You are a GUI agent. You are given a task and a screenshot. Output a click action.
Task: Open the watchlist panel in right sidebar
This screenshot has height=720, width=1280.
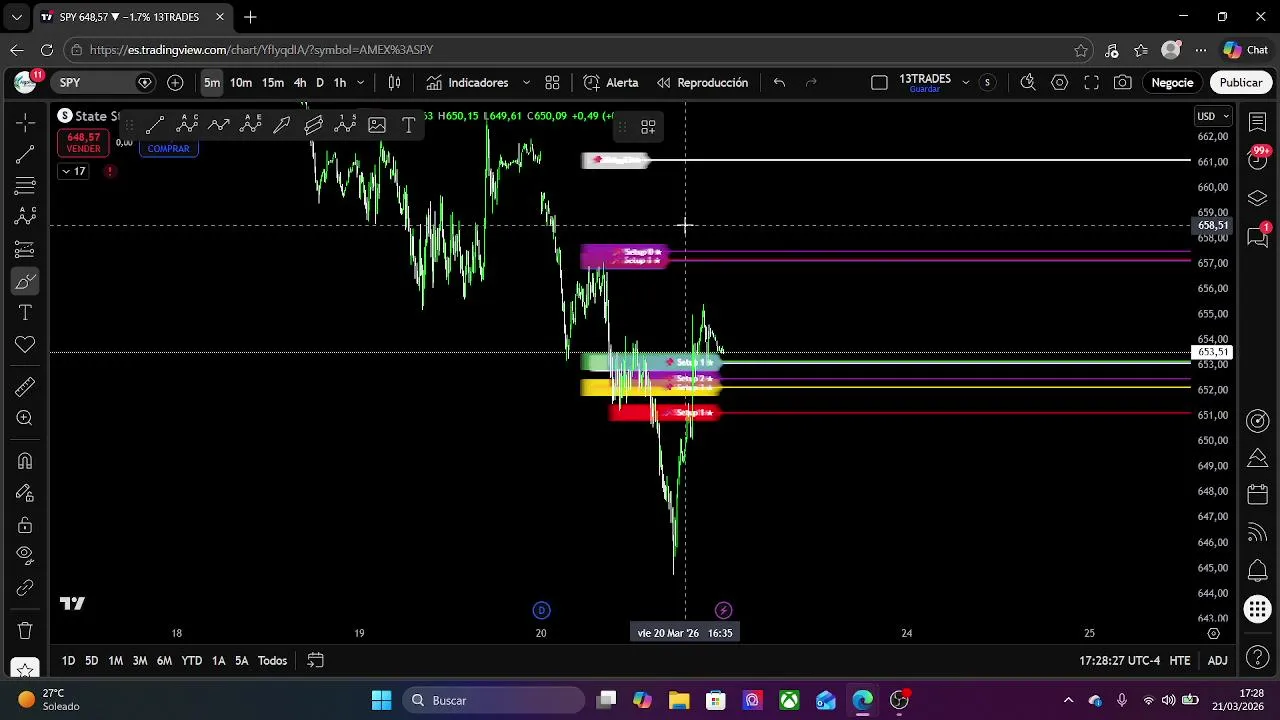1257,122
